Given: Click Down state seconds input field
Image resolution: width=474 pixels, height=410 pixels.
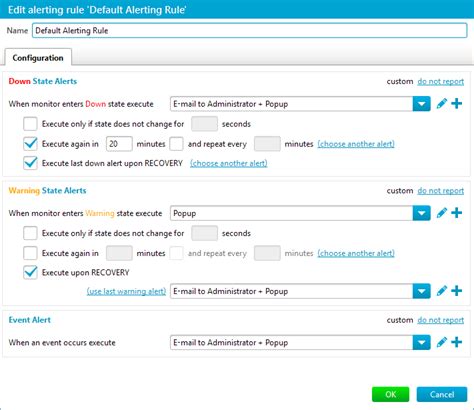Looking at the screenshot, I should [204, 124].
